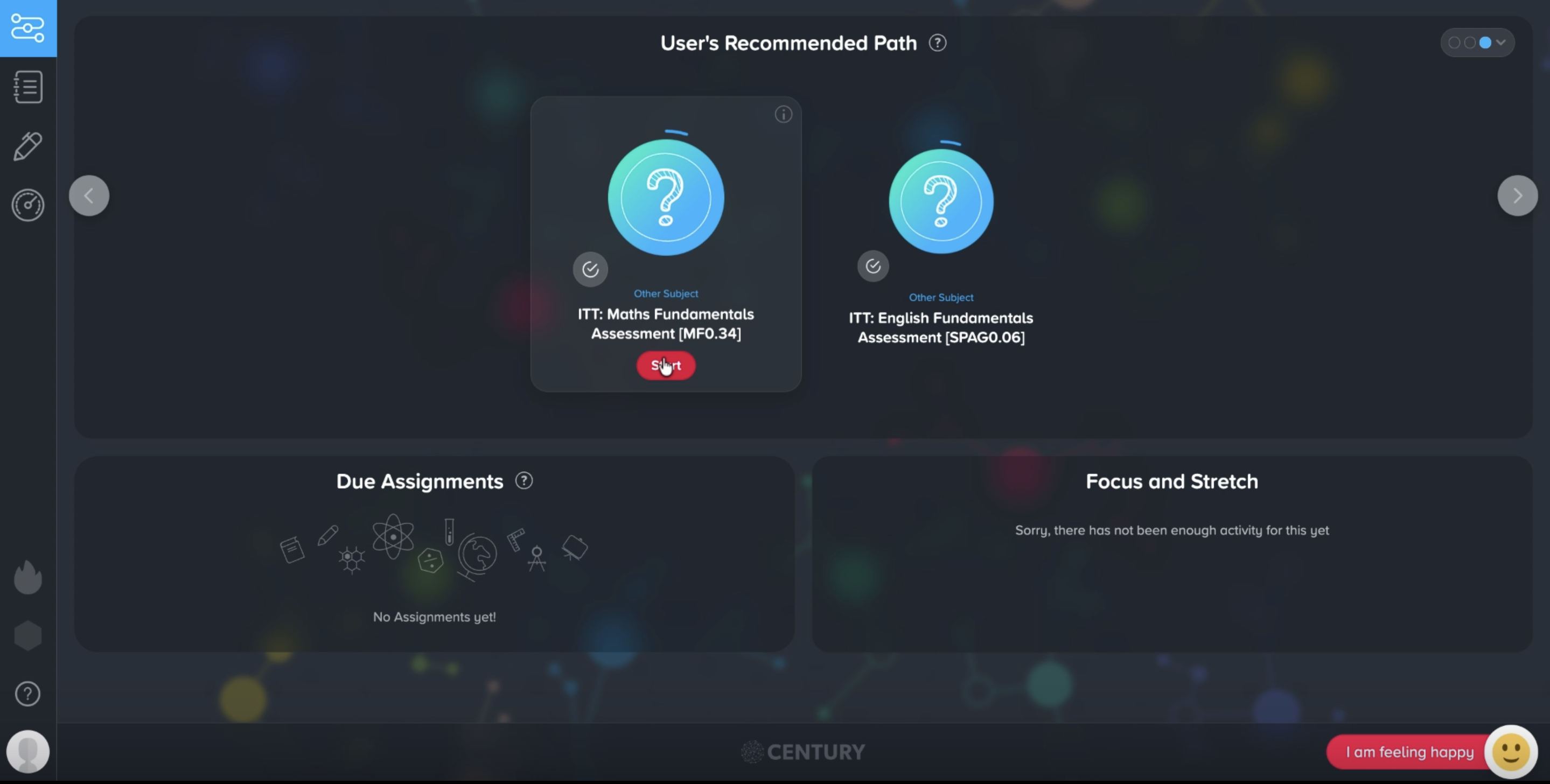Image resolution: width=1550 pixels, height=784 pixels.
Task: Toggle checkmark on Maths Fundamentals card
Action: [590, 269]
